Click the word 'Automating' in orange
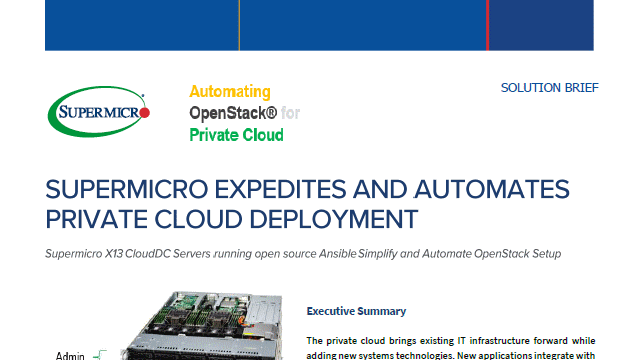The width and height of the screenshot is (640, 360). [230, 91]
